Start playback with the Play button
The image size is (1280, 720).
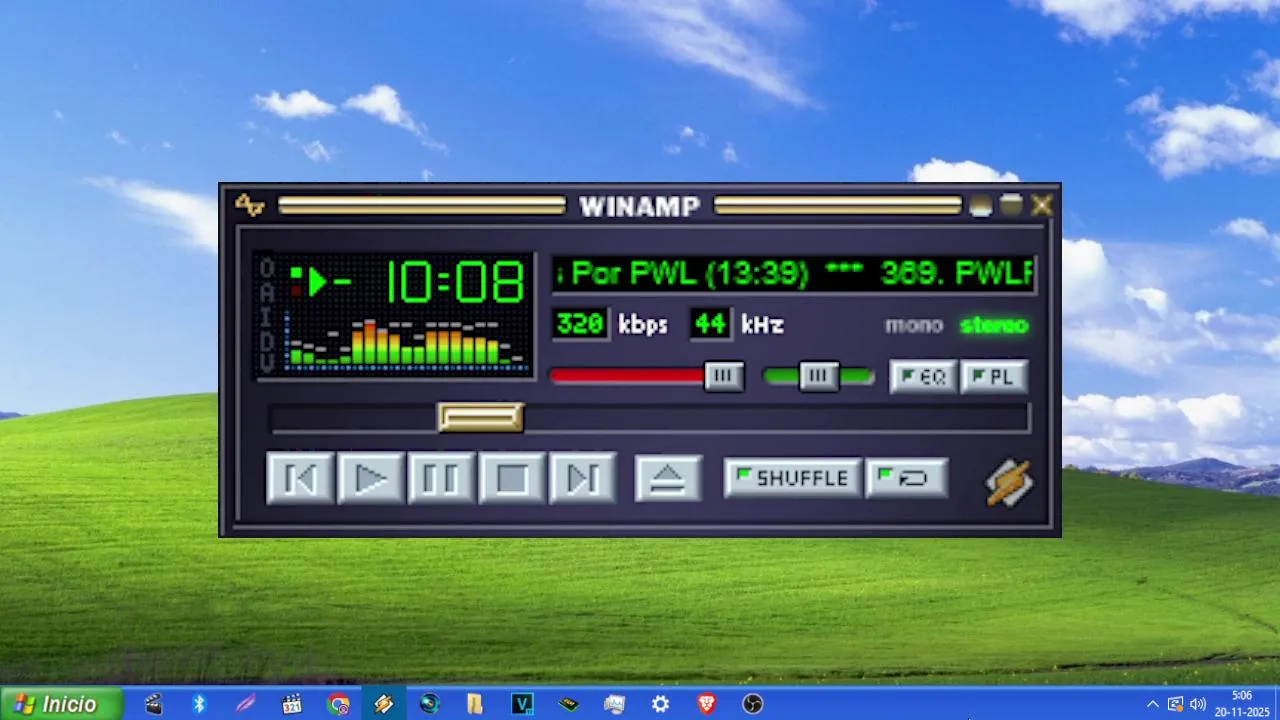pos(371,478)
